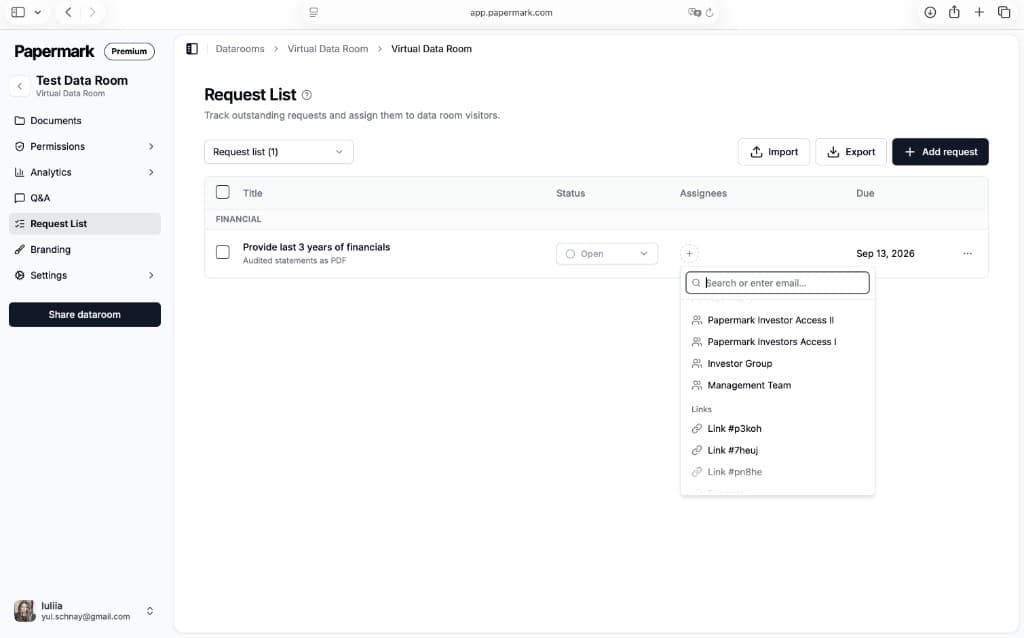Image resolution: width=1024 pixels, height=638 pixels.
Task: Click the Export button
Action: coord(851,152)
